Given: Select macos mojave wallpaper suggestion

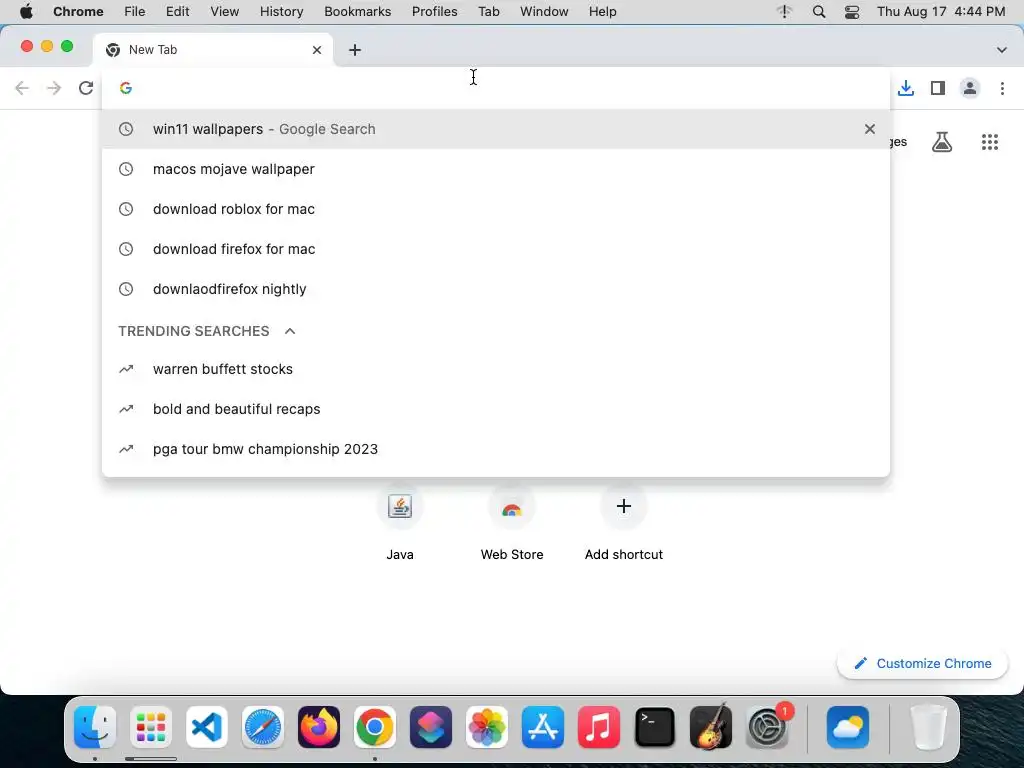Looking at the screenshot, I should (496, 169).
